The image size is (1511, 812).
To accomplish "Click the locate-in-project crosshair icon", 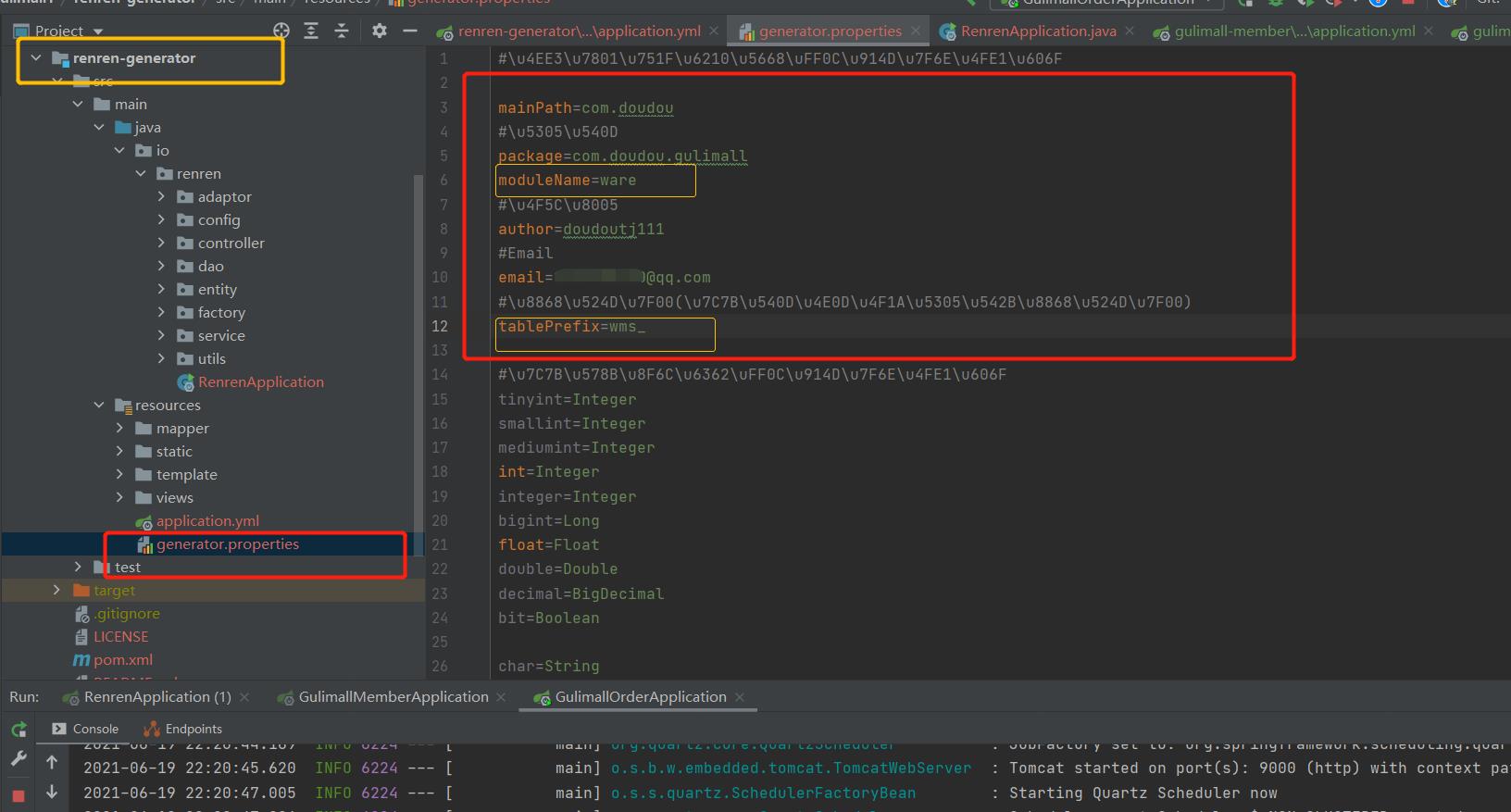I will [x=281, y=31].
